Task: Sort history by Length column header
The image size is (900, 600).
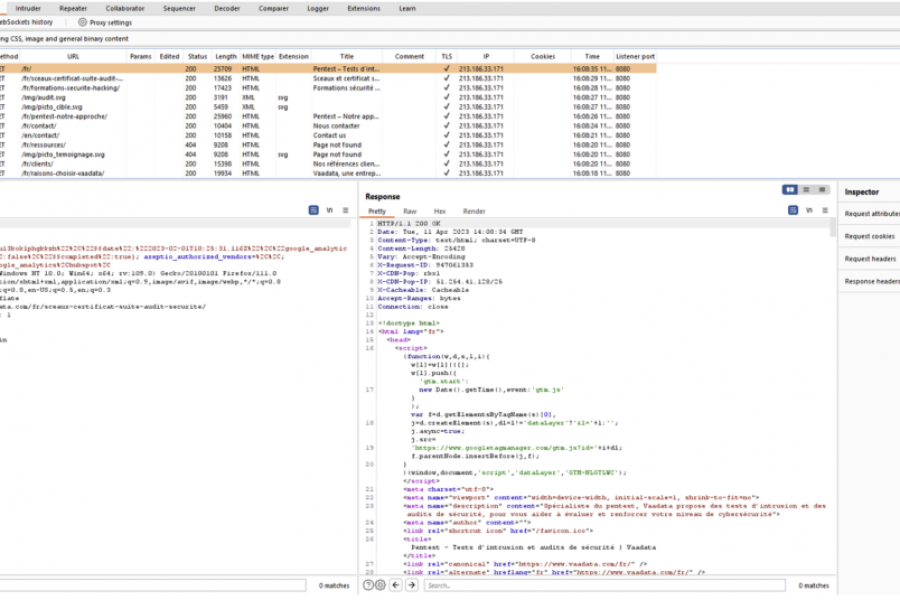Action: pyautogui.click(x=226, y=57)
